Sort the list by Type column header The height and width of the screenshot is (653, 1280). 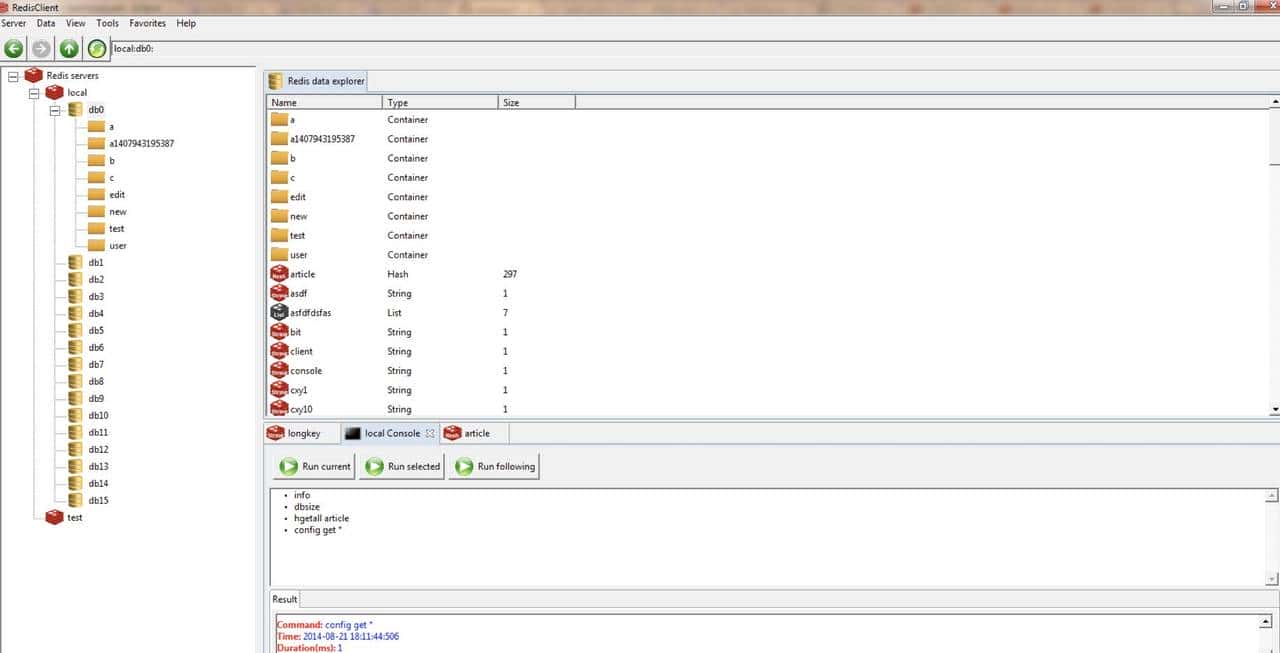tap(439, 102)
